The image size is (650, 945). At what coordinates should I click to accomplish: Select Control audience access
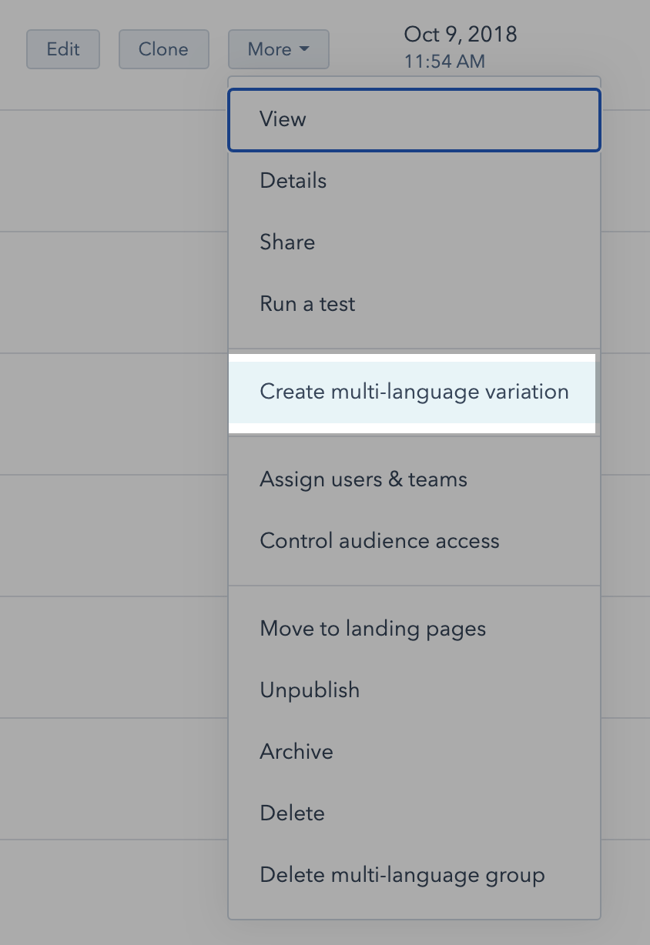coord(414,541)
